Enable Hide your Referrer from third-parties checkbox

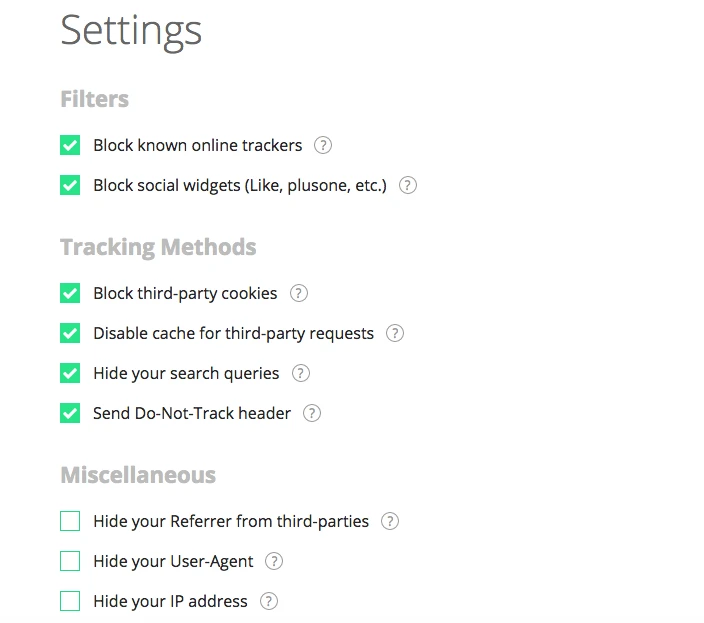pyautogui.click(x=70, y=521)
